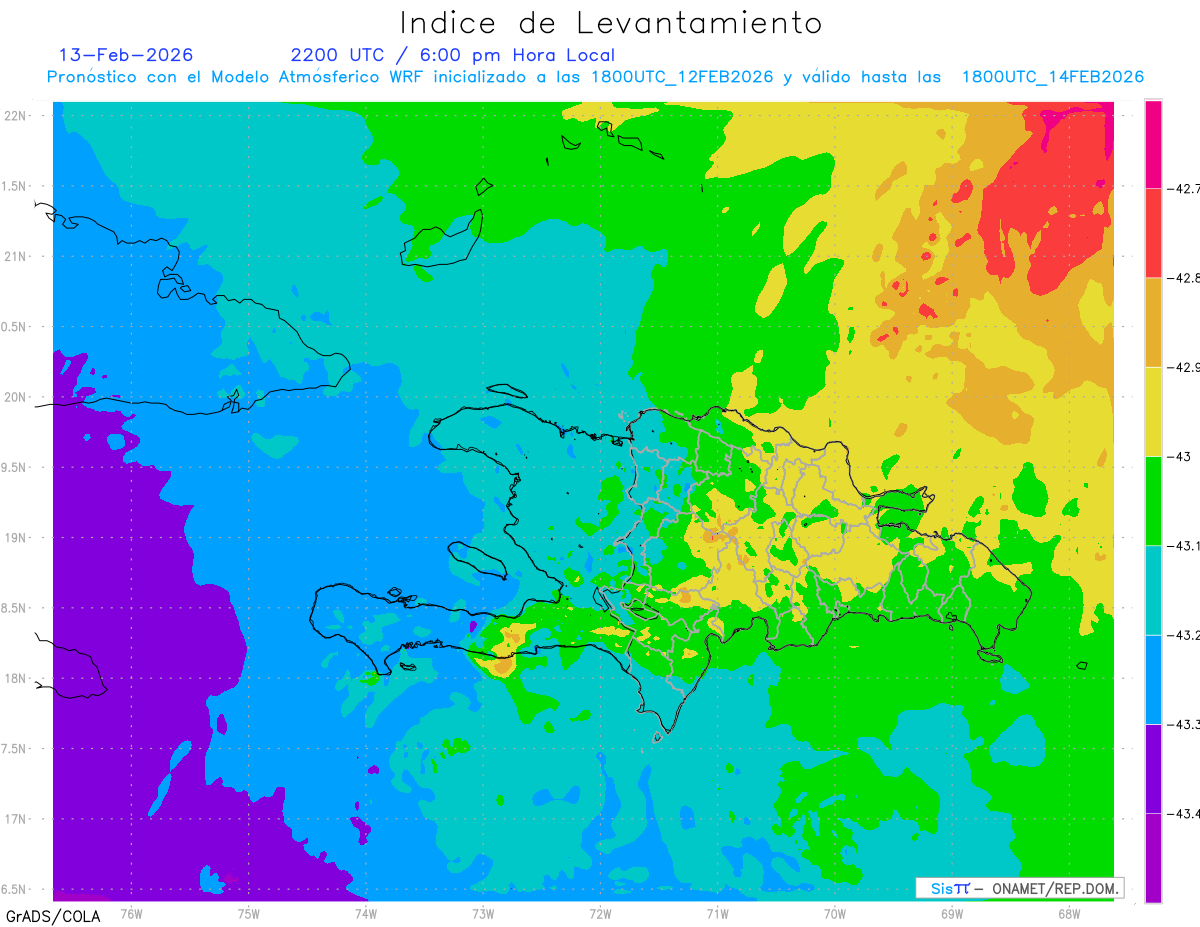Click the '8.5N' latitude label
Image resolution: width=1200 pixels, height=927 pixels.
tap(15, 608)
